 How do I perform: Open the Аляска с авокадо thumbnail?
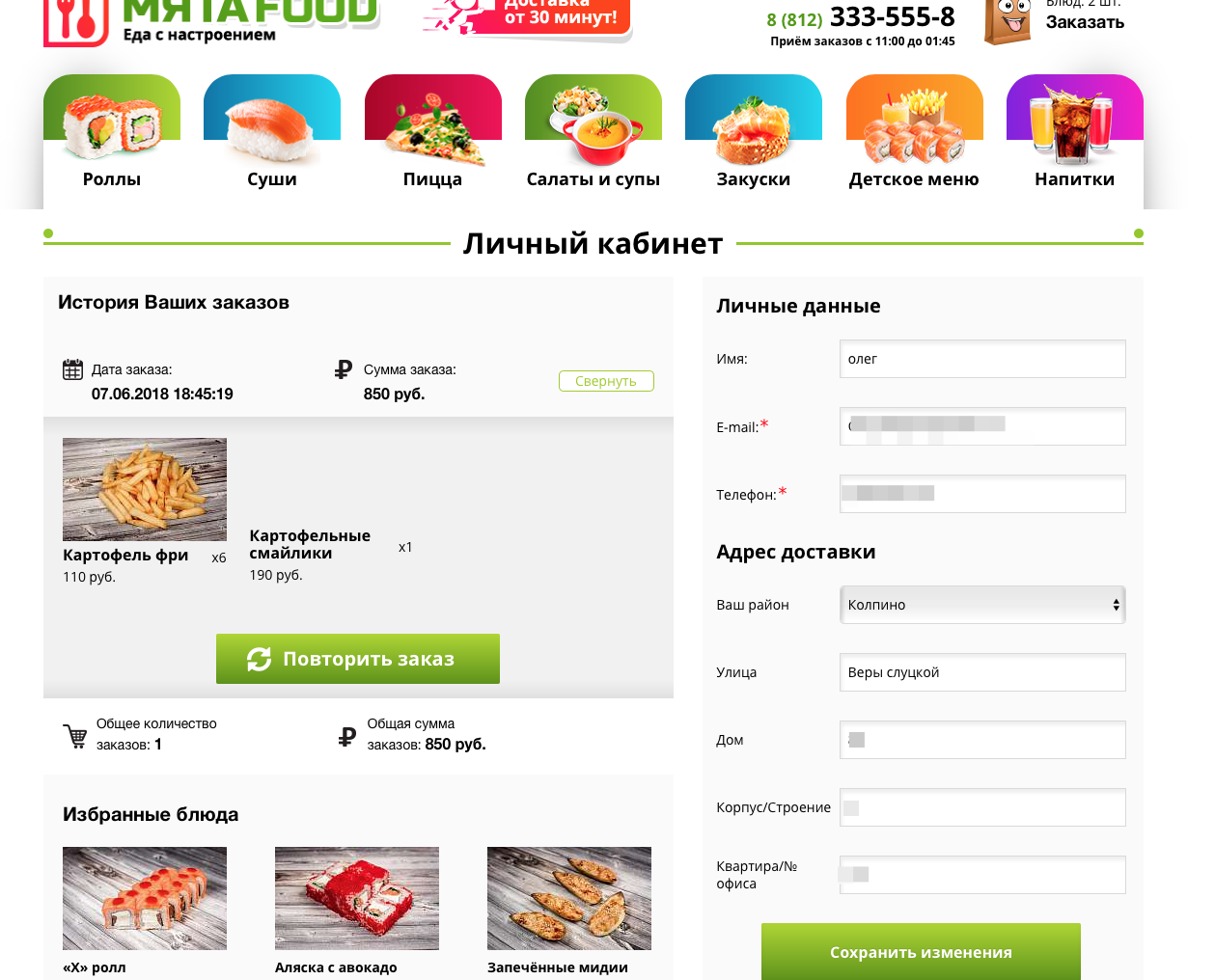click(357, 898)
